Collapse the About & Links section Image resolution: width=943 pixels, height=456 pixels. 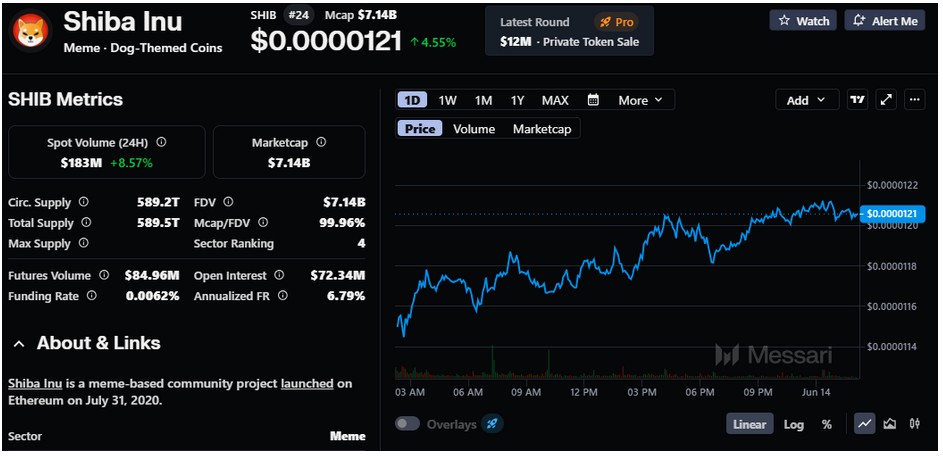click(19, 344)
